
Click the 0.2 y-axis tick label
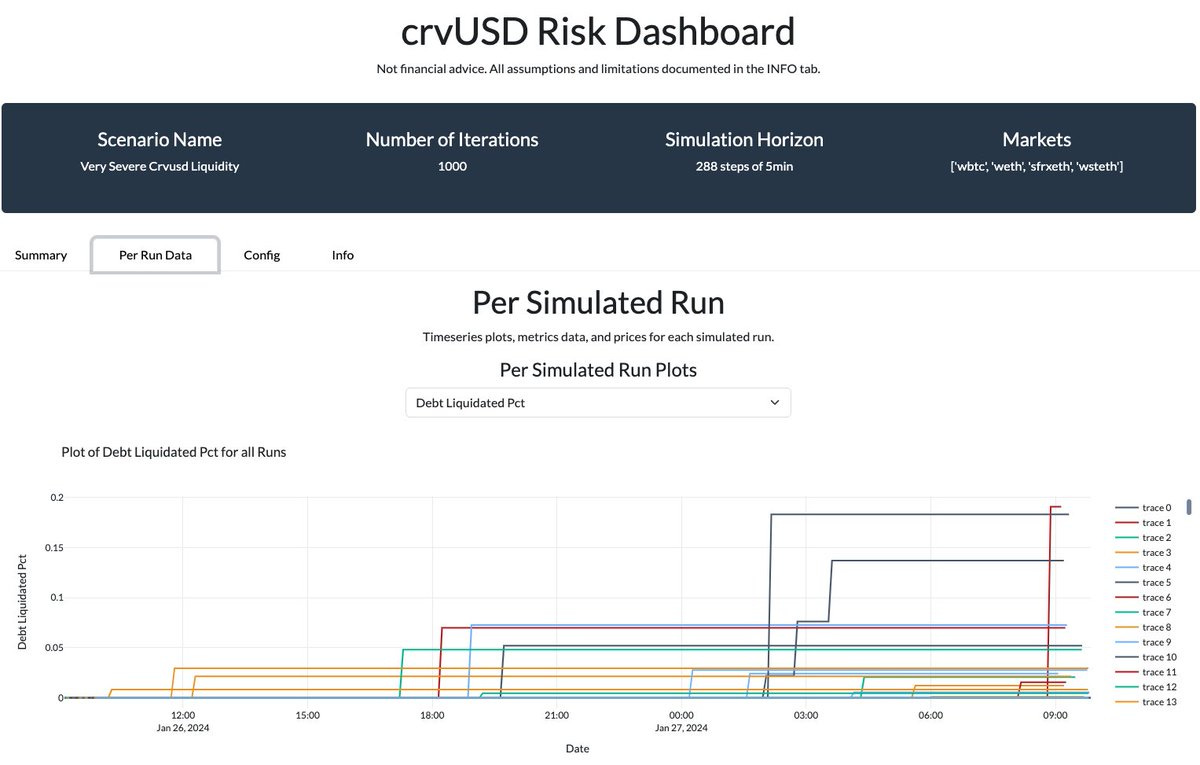pos(56,498)
